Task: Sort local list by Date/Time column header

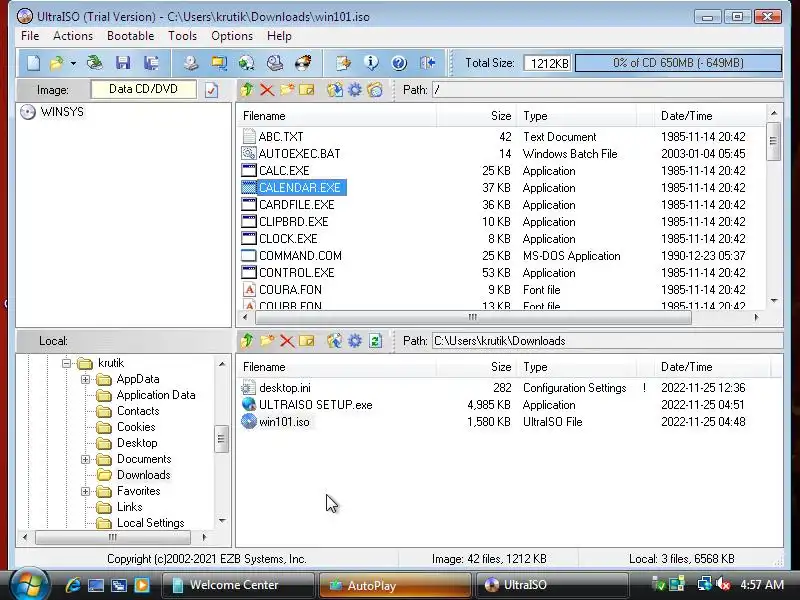Action: [711, 367]
